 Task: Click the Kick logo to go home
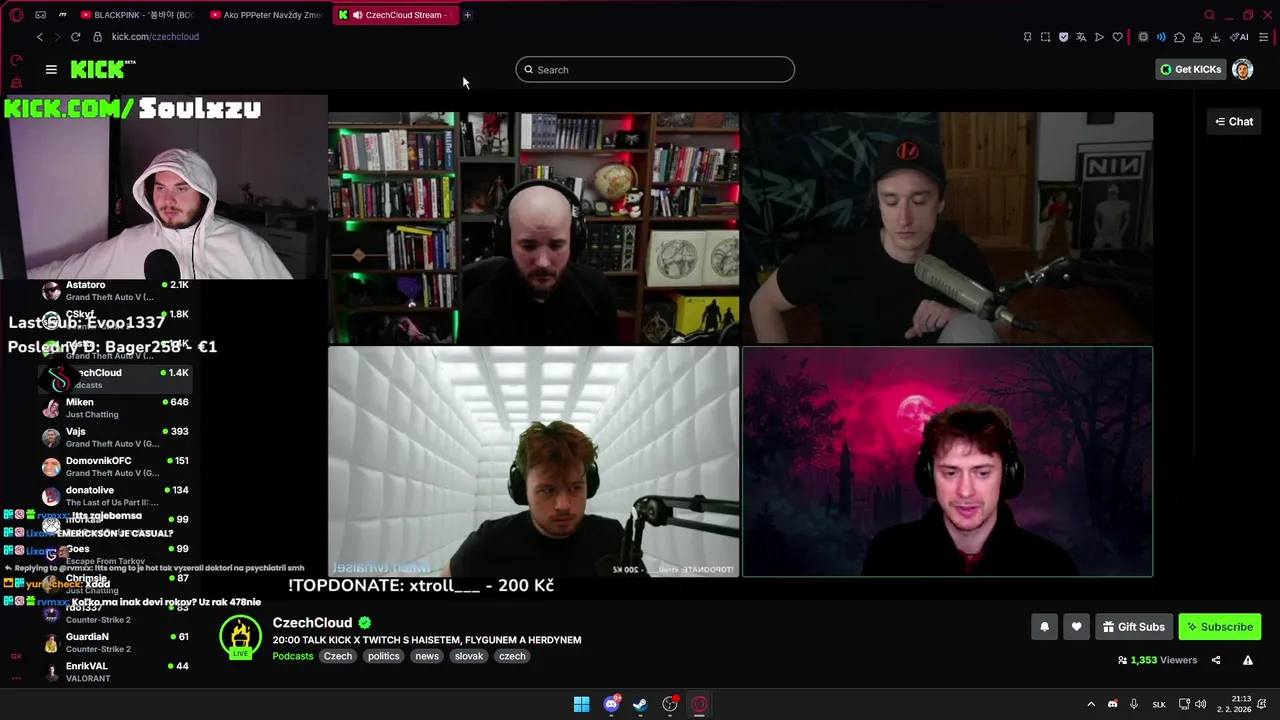[x=103, y=69]
